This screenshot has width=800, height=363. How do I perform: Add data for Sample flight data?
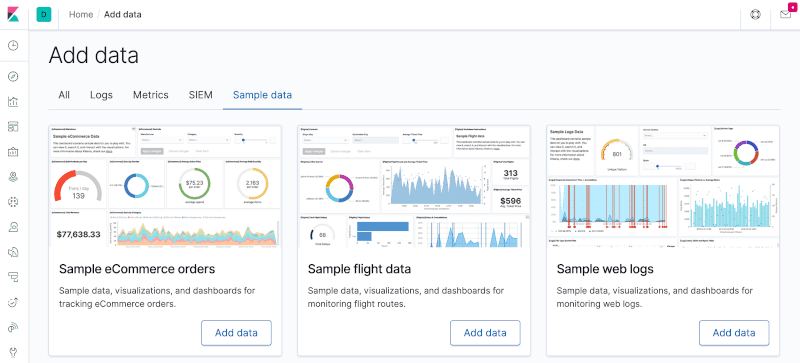coord(485,333)
